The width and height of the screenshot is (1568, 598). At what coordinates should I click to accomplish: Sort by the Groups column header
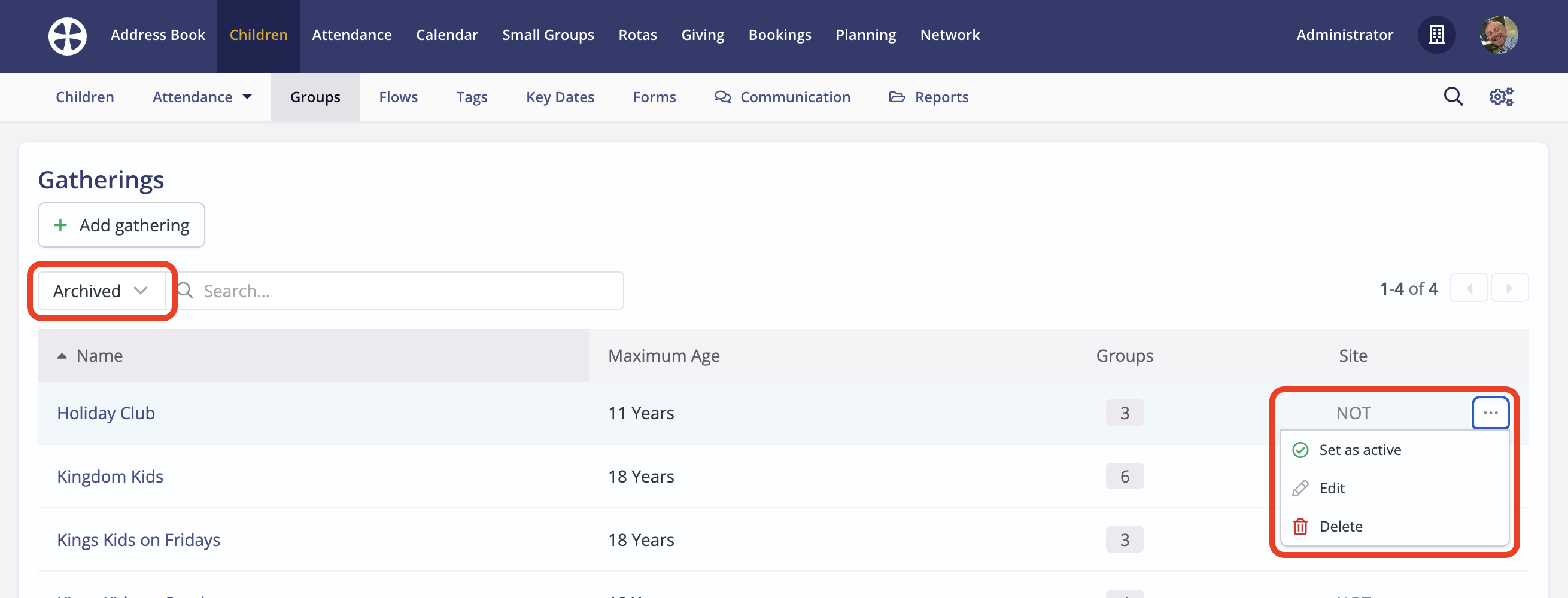1125,356
